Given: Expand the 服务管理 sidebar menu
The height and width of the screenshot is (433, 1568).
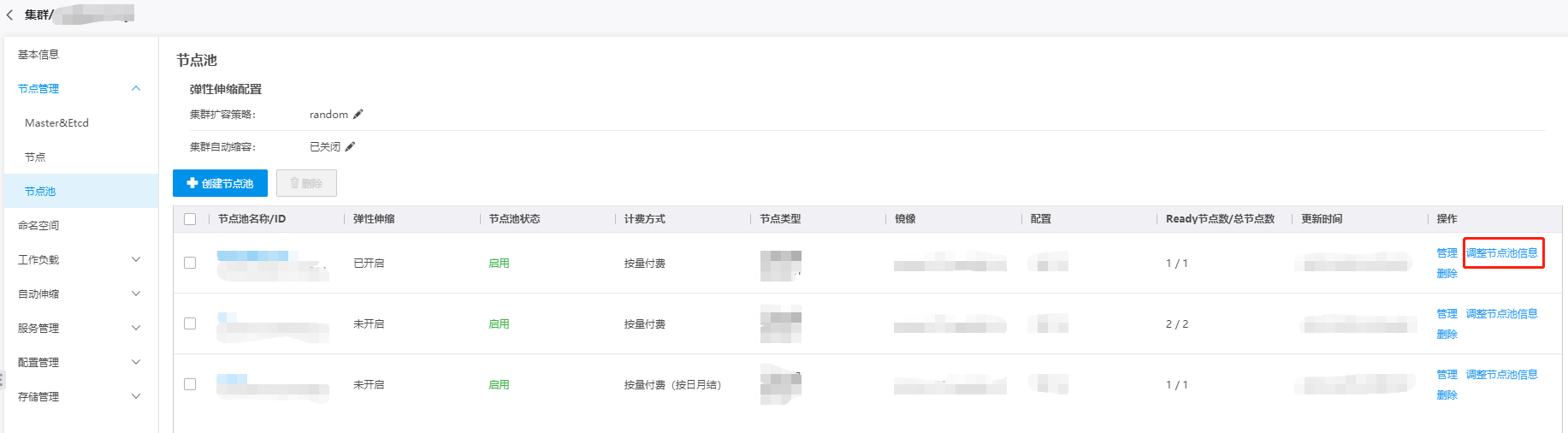Looking at the screenshot, I should pyautogui.click(x=135, y=328).
